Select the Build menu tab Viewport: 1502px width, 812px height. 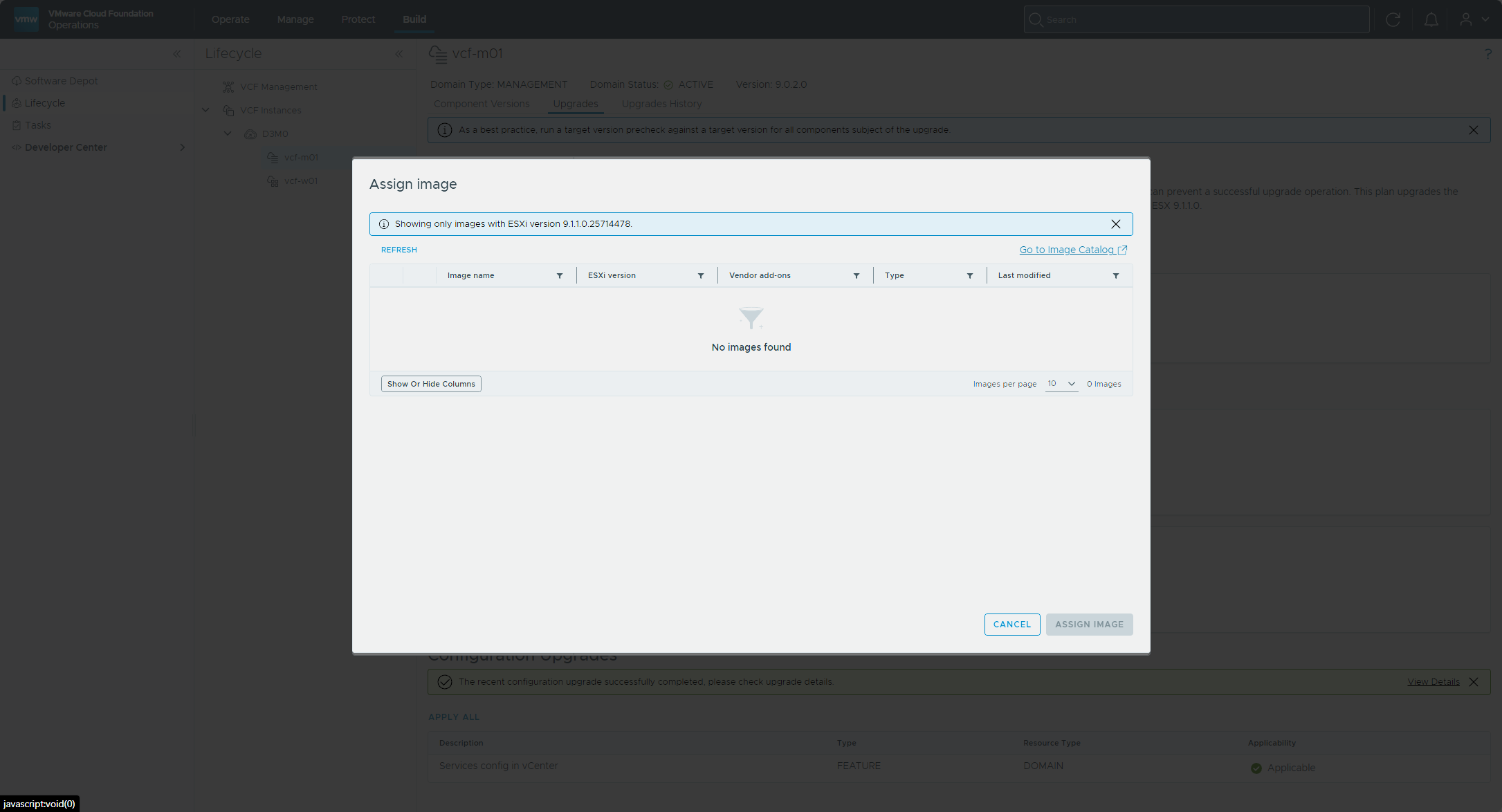tap(414, 19)
